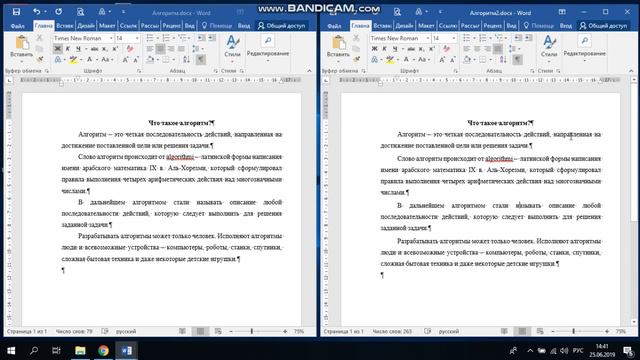Adjust zoom slider in right window
This screenshot has width=640, height=360.
tap(573, 331)
